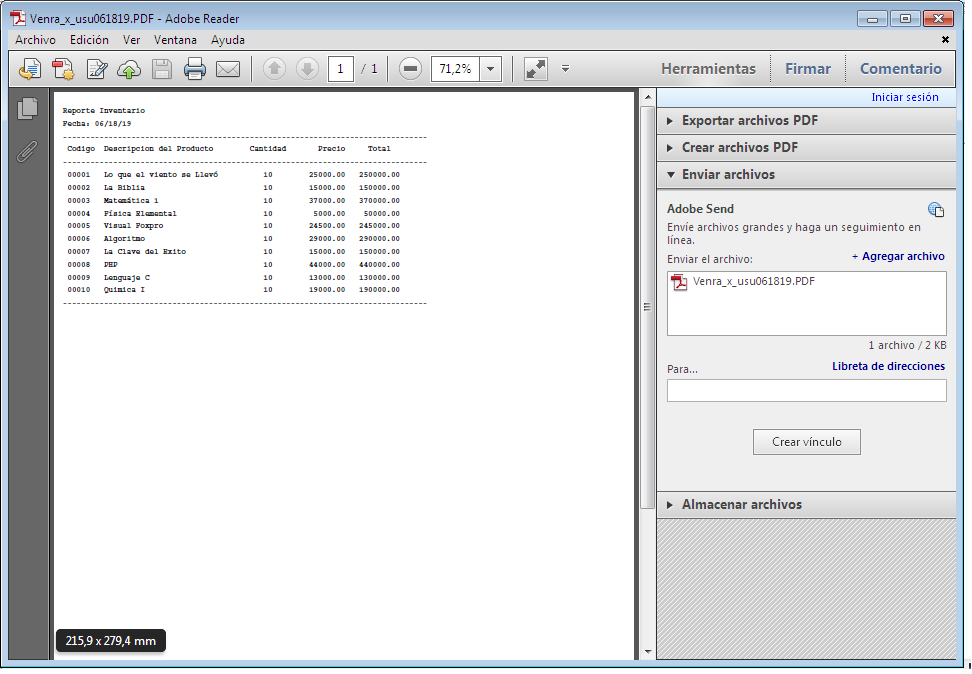The height and width of the screenshot is (674, 972).
Task: Click the page number input box
Action: coord(340,69)
